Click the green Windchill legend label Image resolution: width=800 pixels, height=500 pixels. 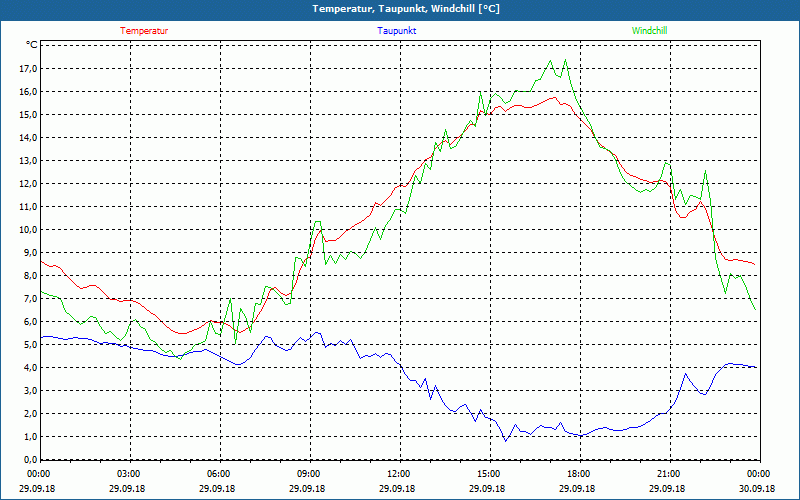649,31
